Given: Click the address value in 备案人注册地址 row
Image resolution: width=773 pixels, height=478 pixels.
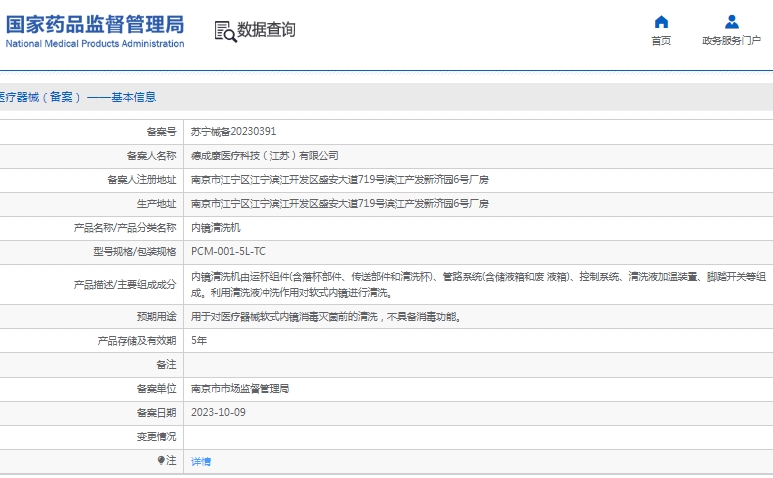Looking at the screenshot, I should [340, 180].
